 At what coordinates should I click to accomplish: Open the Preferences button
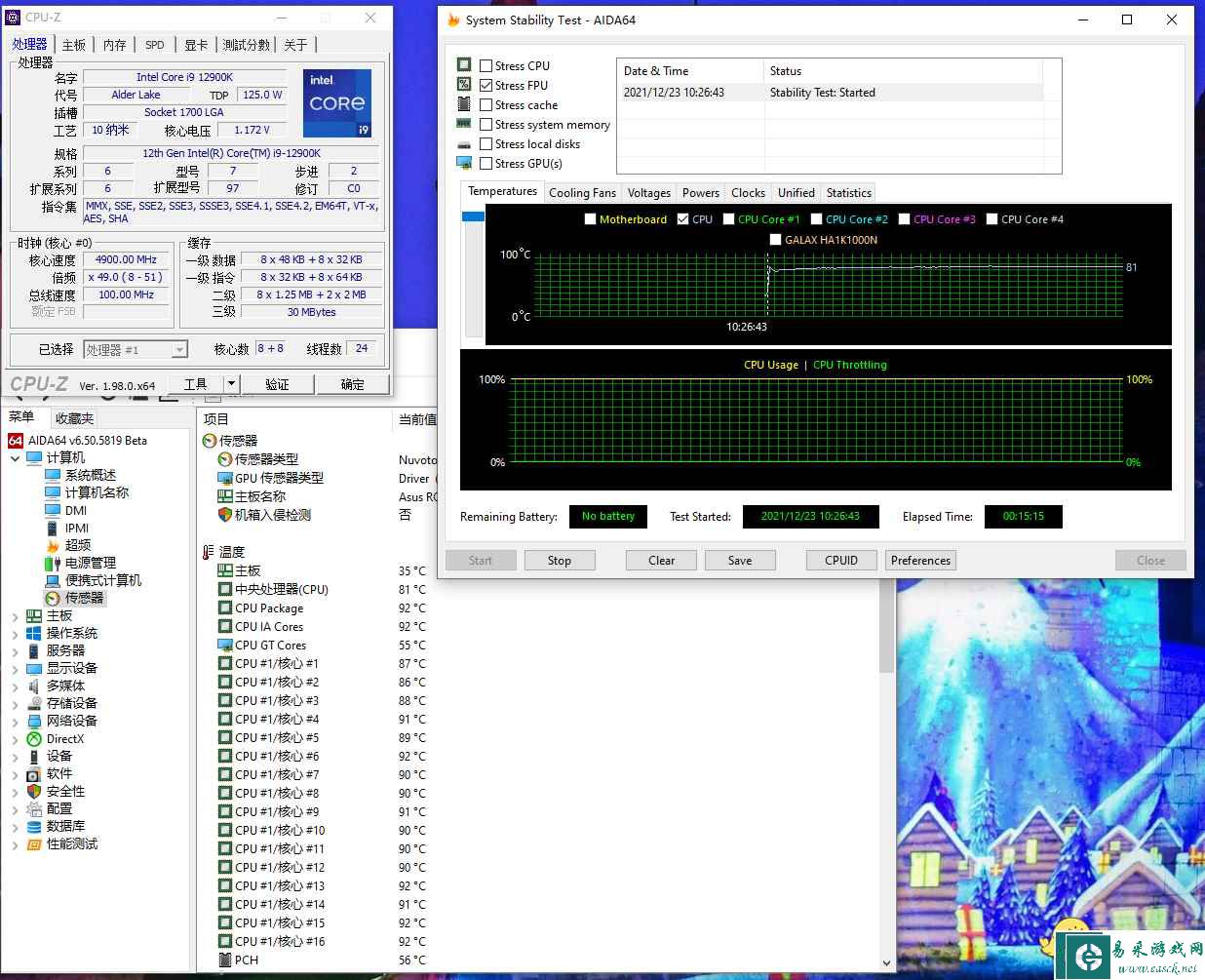(920, 561)
